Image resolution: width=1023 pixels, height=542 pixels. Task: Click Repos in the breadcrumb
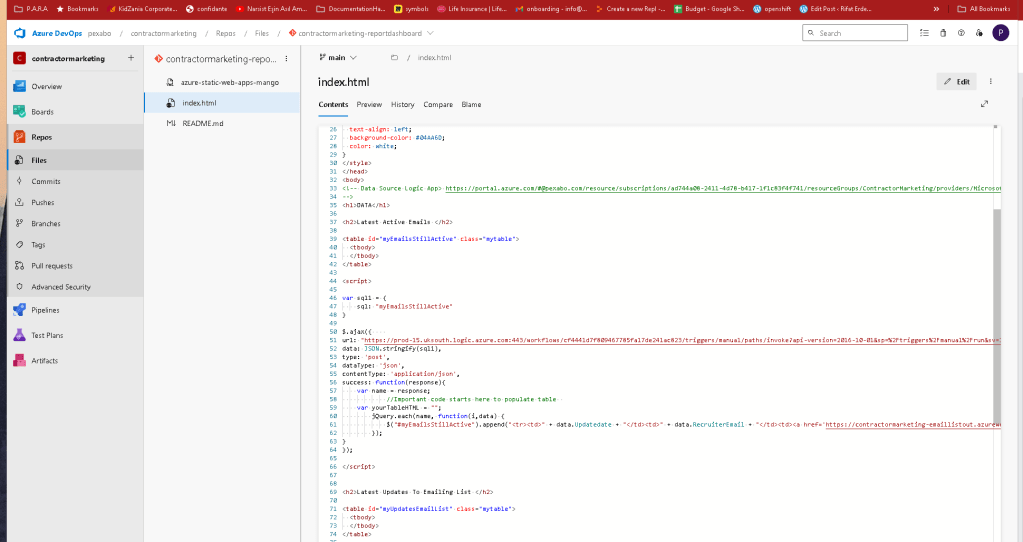pos(226,33)
